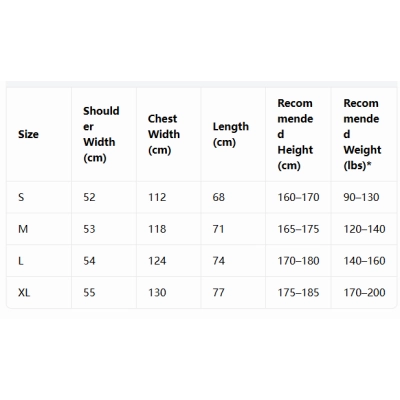Select the Shoulder Width (cm) header cell
The height and width of the screenshot is (400, 400).
point(101,134)
